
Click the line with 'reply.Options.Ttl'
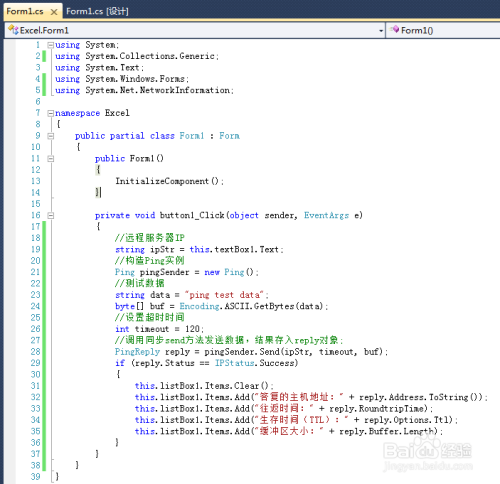pyautogui.click(x=296, y=420)
